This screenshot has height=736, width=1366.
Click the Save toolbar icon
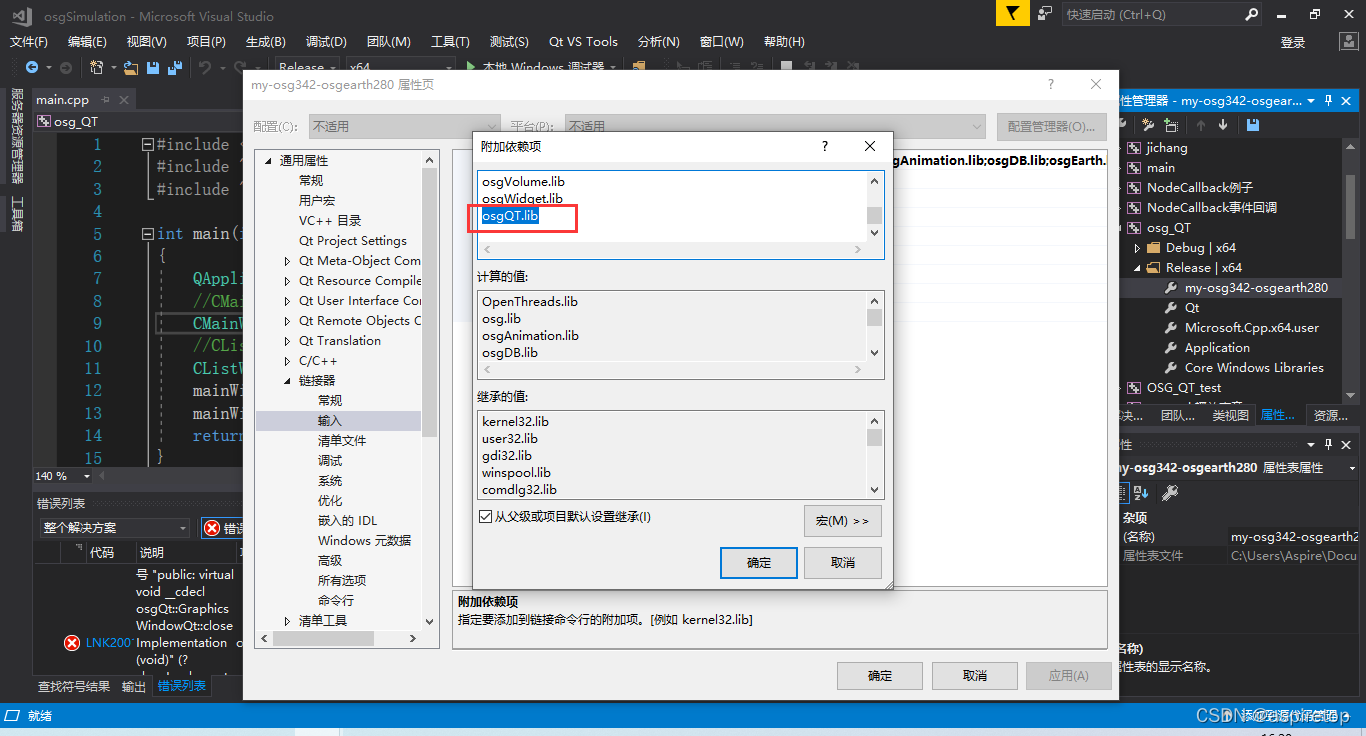click(153, 67)
